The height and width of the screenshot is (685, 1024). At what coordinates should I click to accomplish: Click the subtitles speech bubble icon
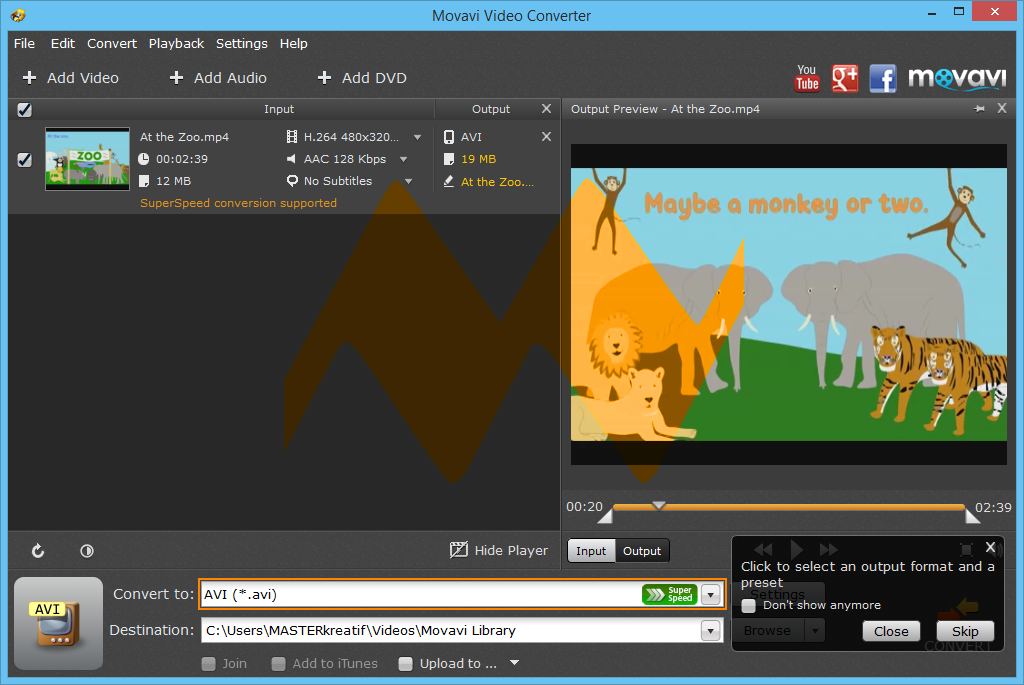[292, 181]
